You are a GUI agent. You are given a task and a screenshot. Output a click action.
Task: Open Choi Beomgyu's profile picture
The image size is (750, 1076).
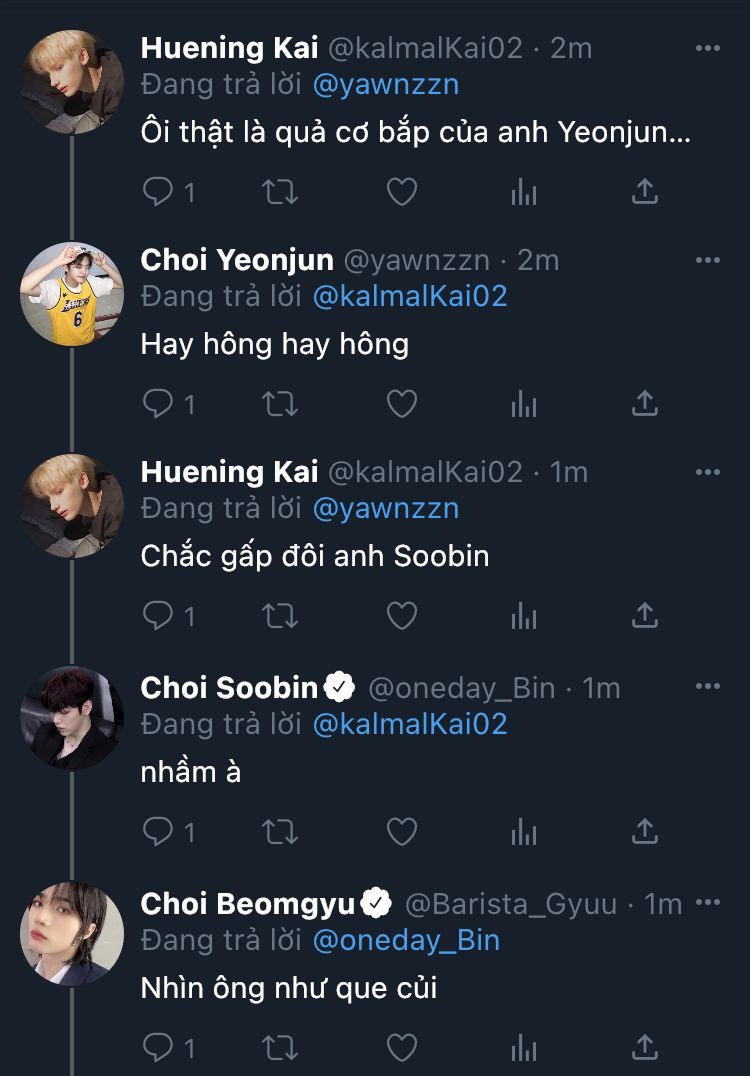pos(72,934)
